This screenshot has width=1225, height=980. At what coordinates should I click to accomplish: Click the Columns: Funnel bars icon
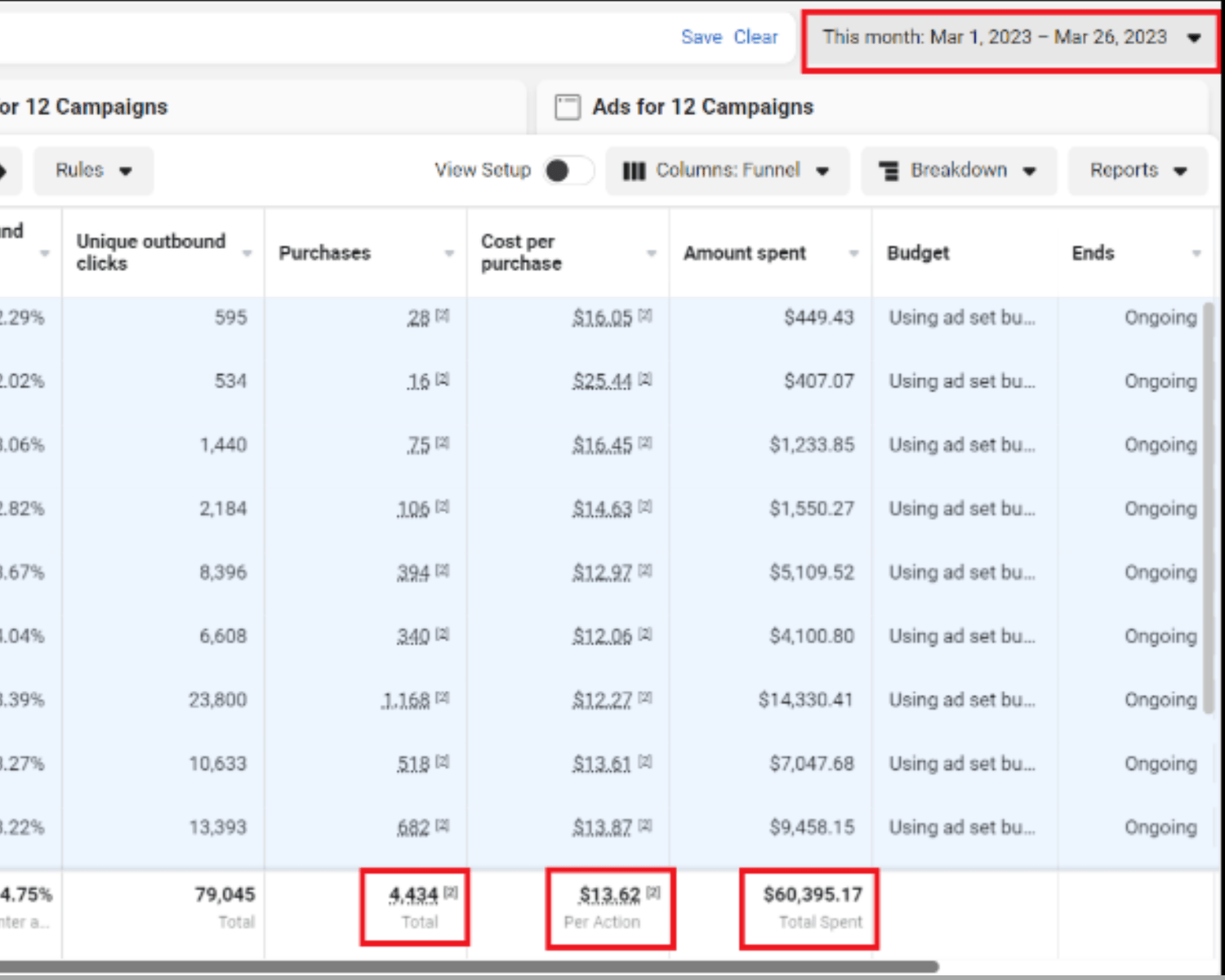point(634,171)
